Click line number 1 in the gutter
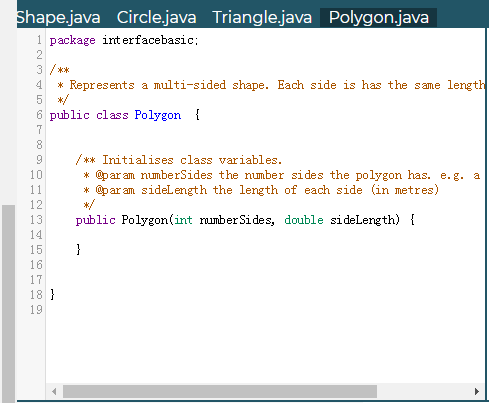 39,40
